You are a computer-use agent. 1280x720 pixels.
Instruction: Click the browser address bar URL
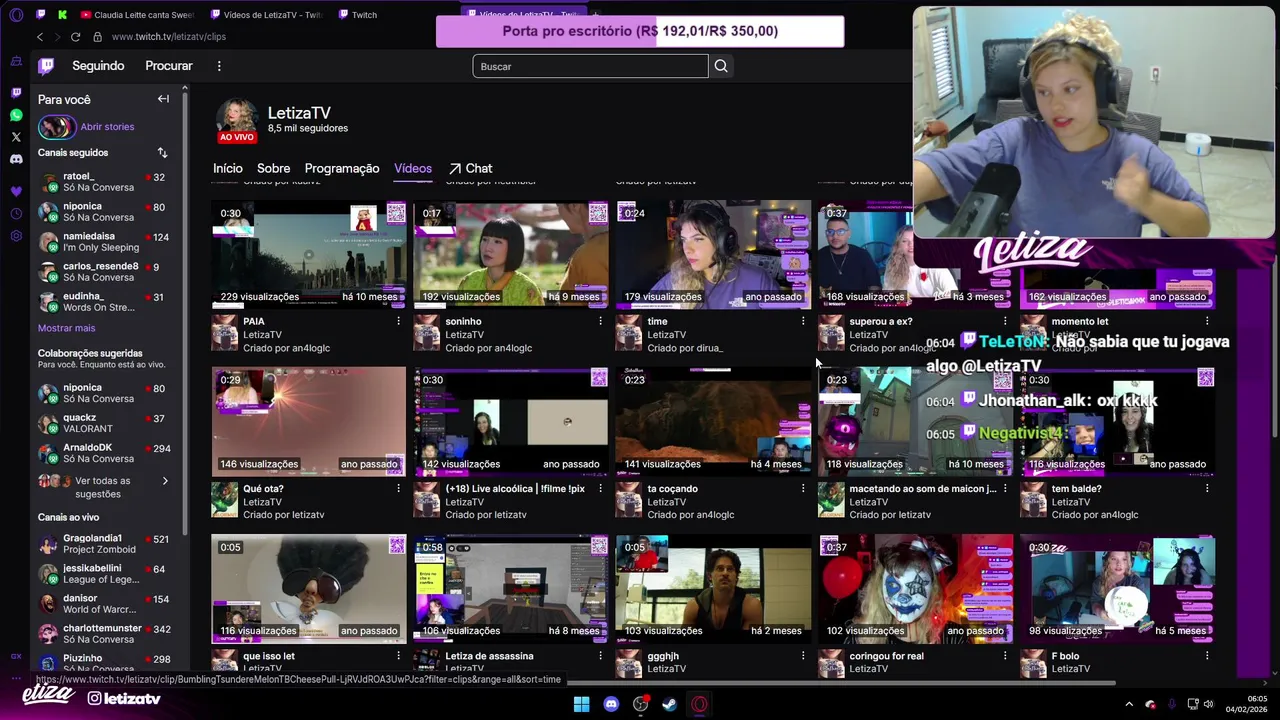pos(169,37)
